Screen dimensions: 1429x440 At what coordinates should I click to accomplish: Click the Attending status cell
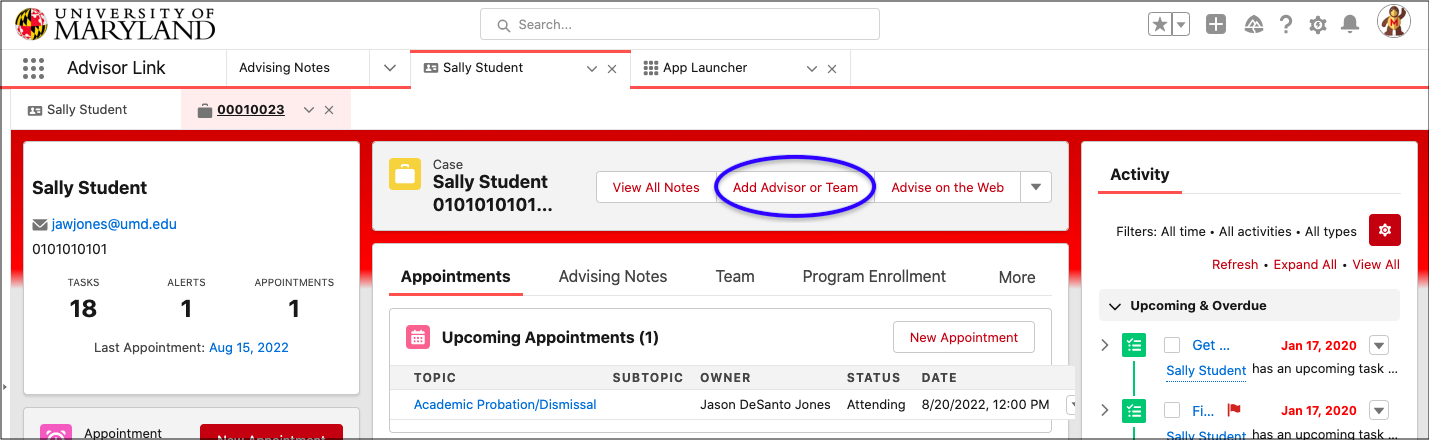876,404
